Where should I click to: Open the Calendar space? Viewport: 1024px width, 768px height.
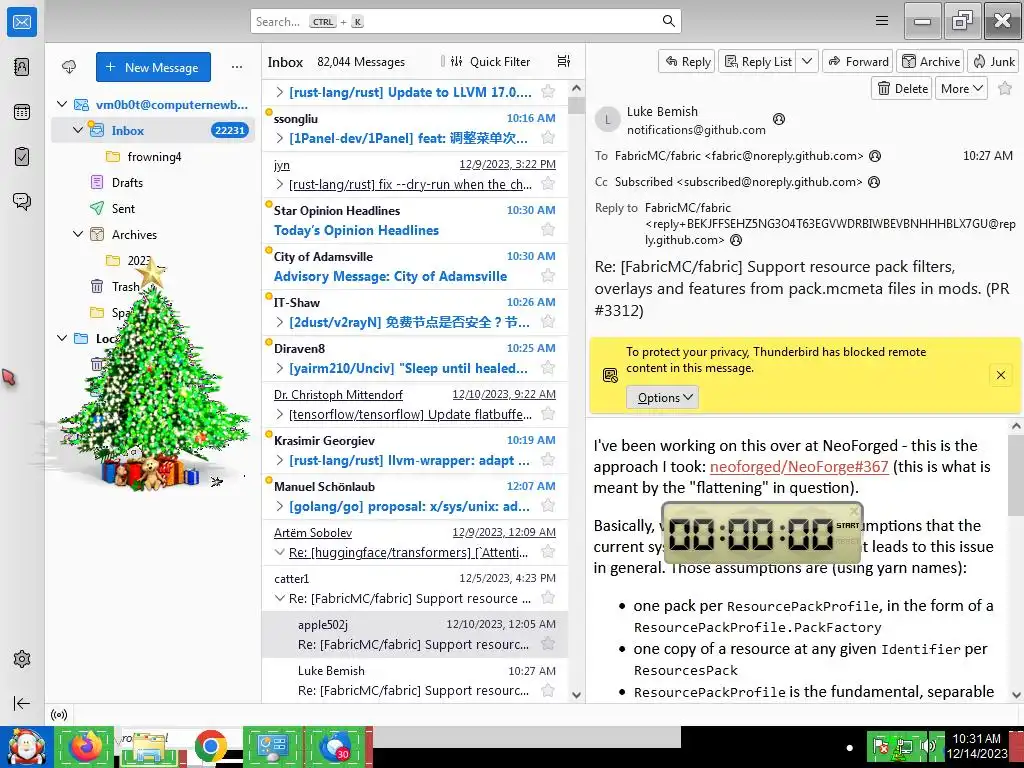click(22, 112)
